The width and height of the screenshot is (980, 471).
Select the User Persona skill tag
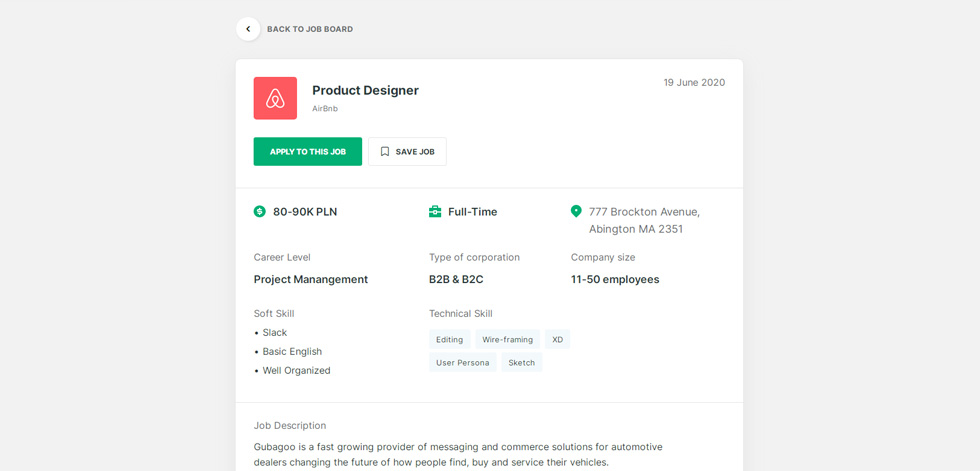click(462, 362)
